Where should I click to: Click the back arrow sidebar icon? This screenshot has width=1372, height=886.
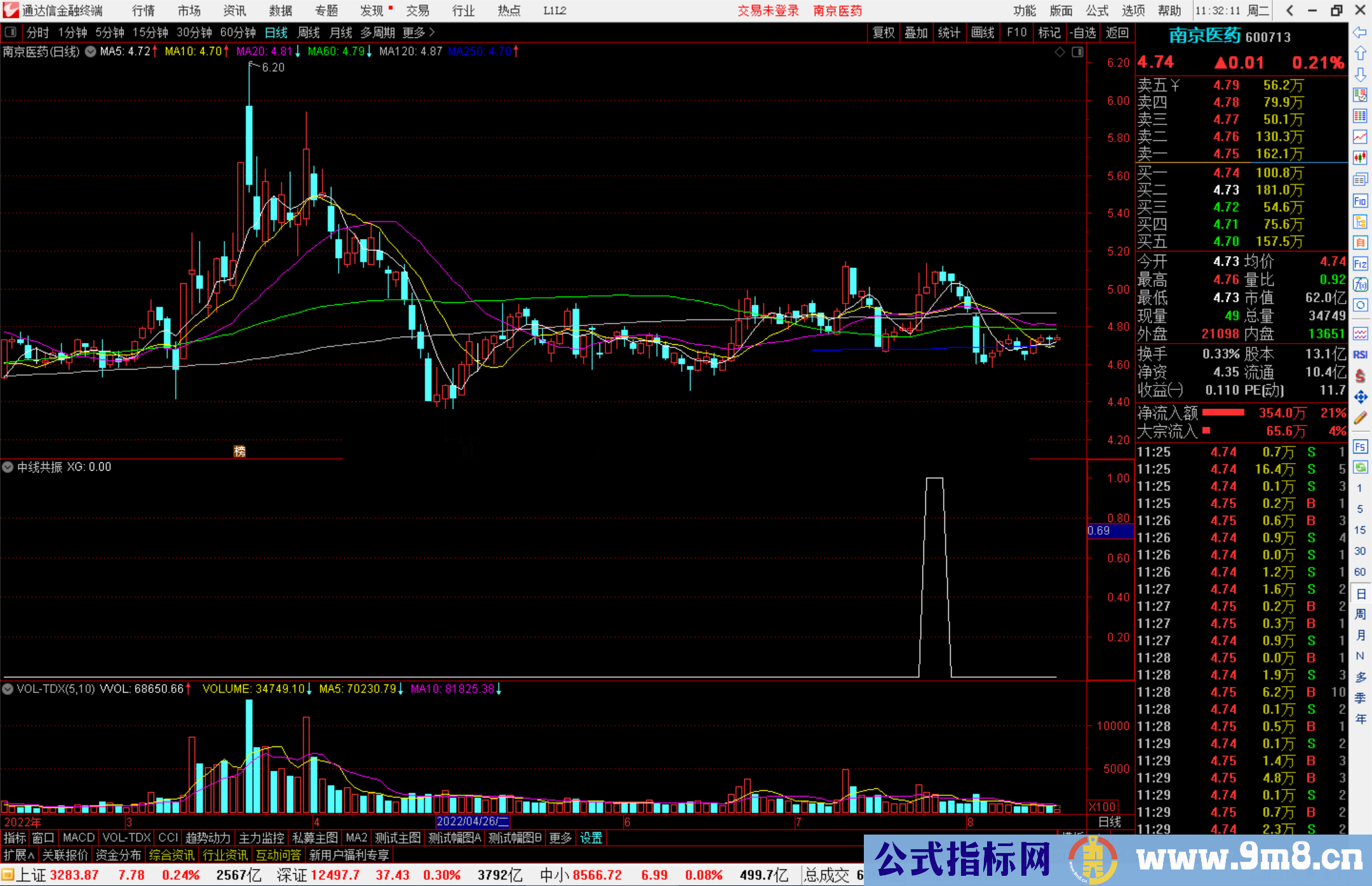click(1360, 32)
